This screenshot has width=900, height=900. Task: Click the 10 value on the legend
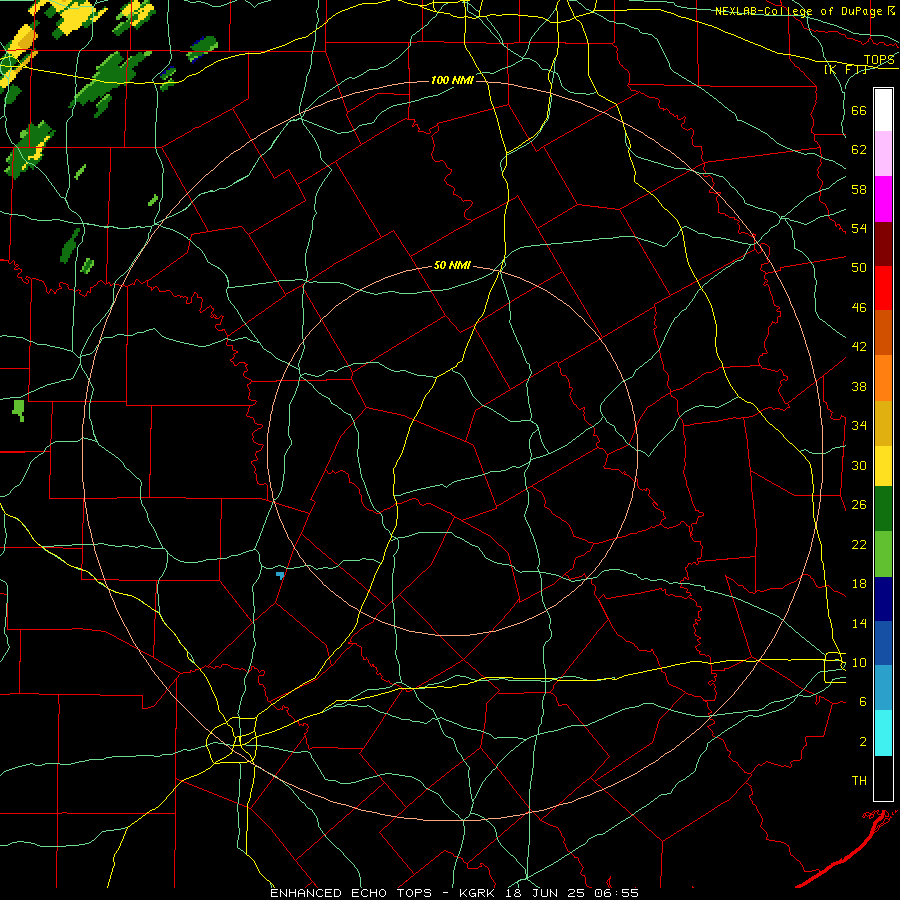(859, 662)
